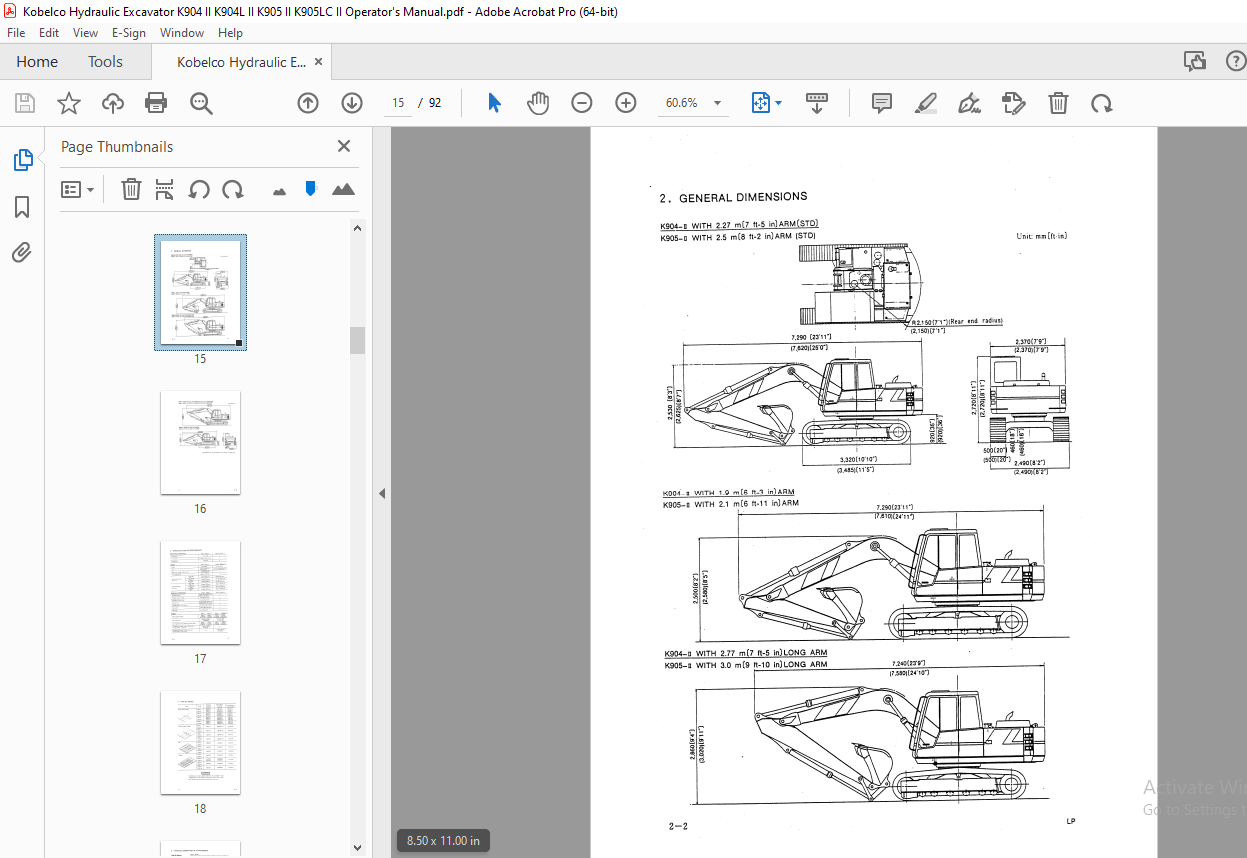This screenshot has height=858, width=1247.
Task: Select page 18 thumbnail
Action: tap(200, 742)
